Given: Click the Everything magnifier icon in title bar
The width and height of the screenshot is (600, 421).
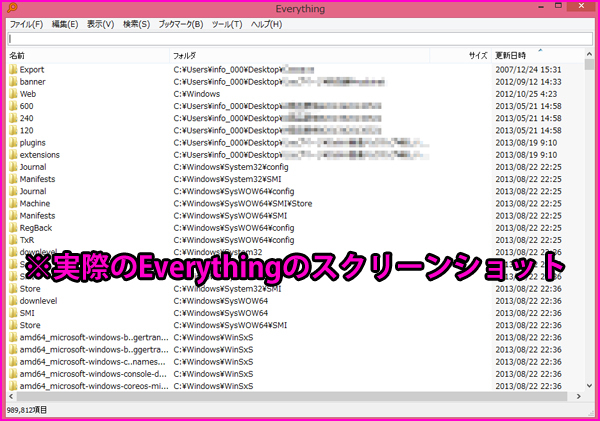Looking at the screenshot, I should point(12,8).
